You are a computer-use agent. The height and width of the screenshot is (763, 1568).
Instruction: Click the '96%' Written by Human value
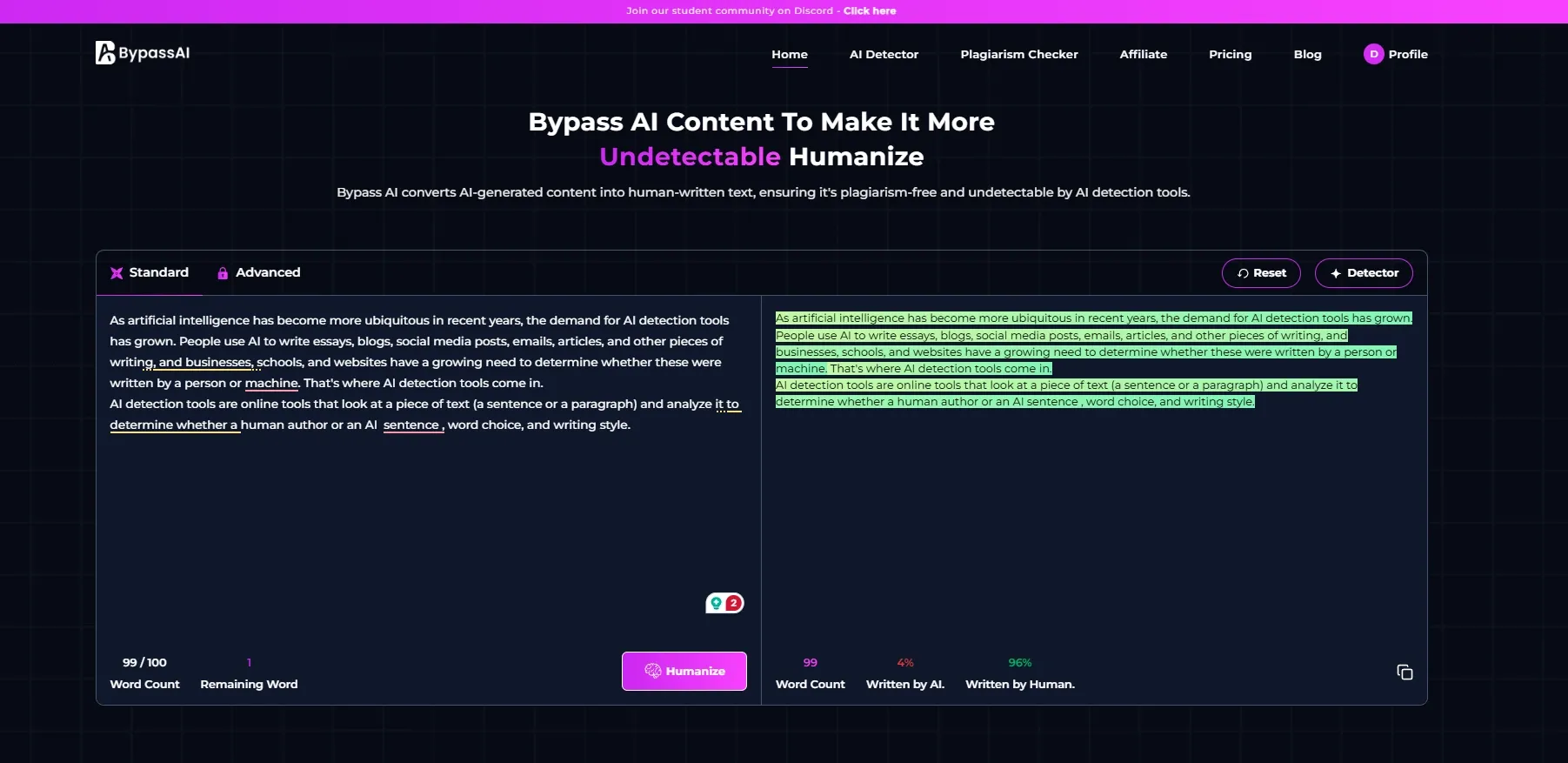click(1020, 662)
